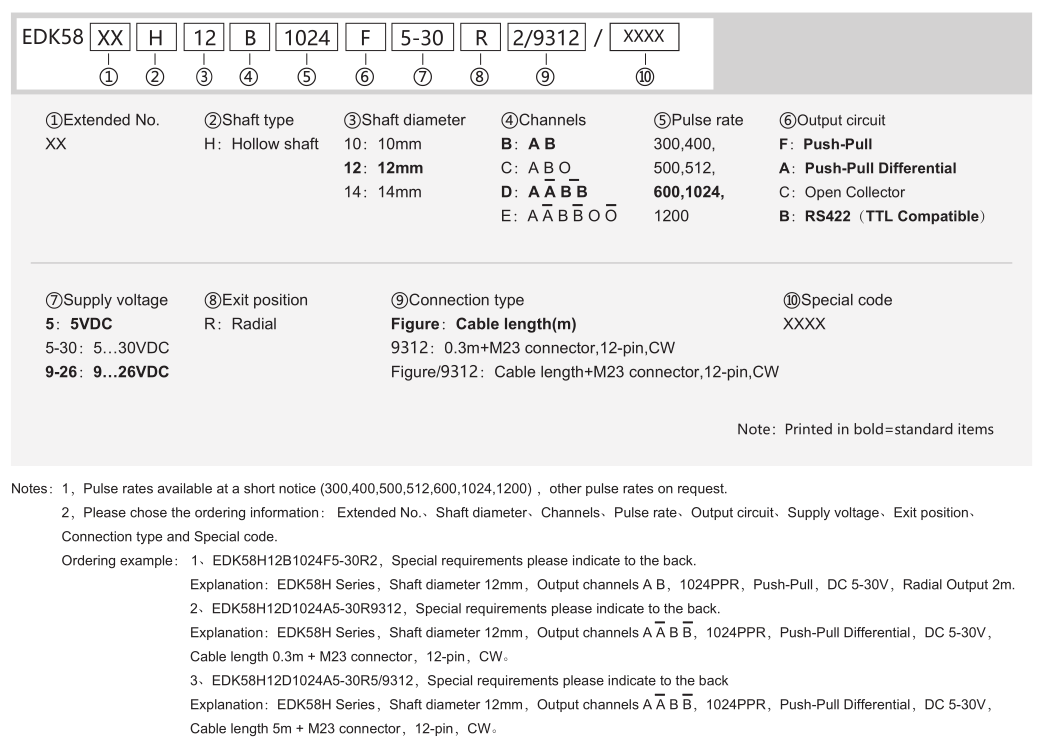Click 'C: Open Collector' output option

pyautogui.click(x=842, y=192)
